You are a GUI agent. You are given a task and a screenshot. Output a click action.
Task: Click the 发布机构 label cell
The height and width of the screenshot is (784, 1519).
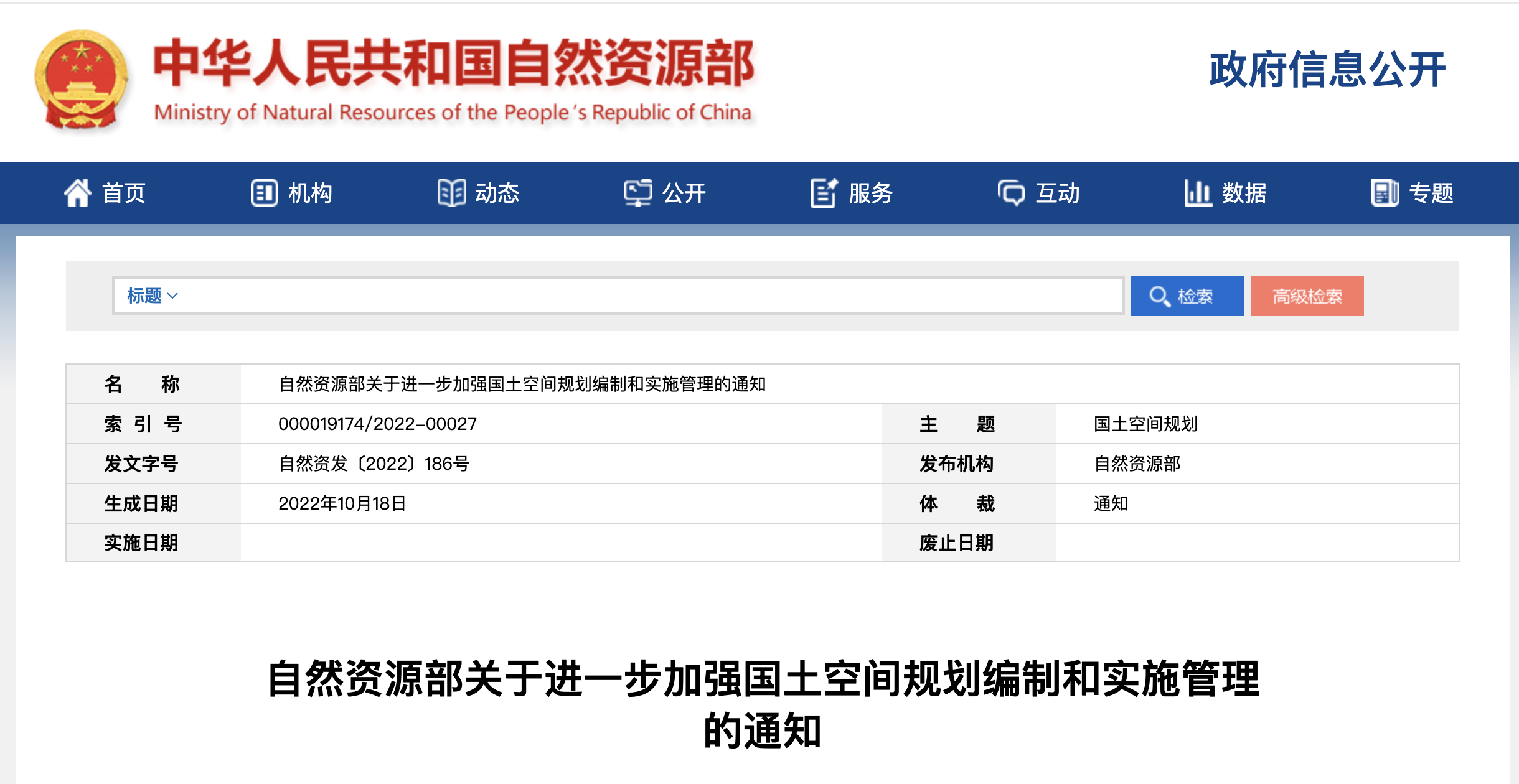point(969,464)
